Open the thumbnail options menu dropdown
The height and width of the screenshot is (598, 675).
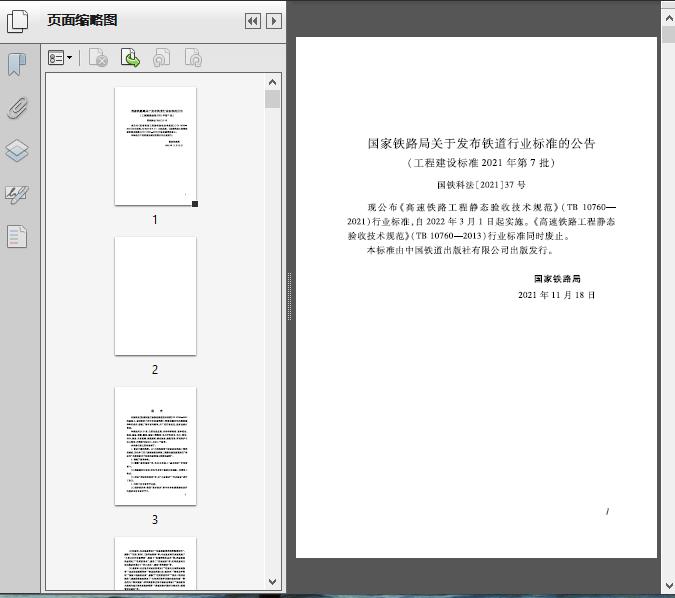[x=60, y=58]
